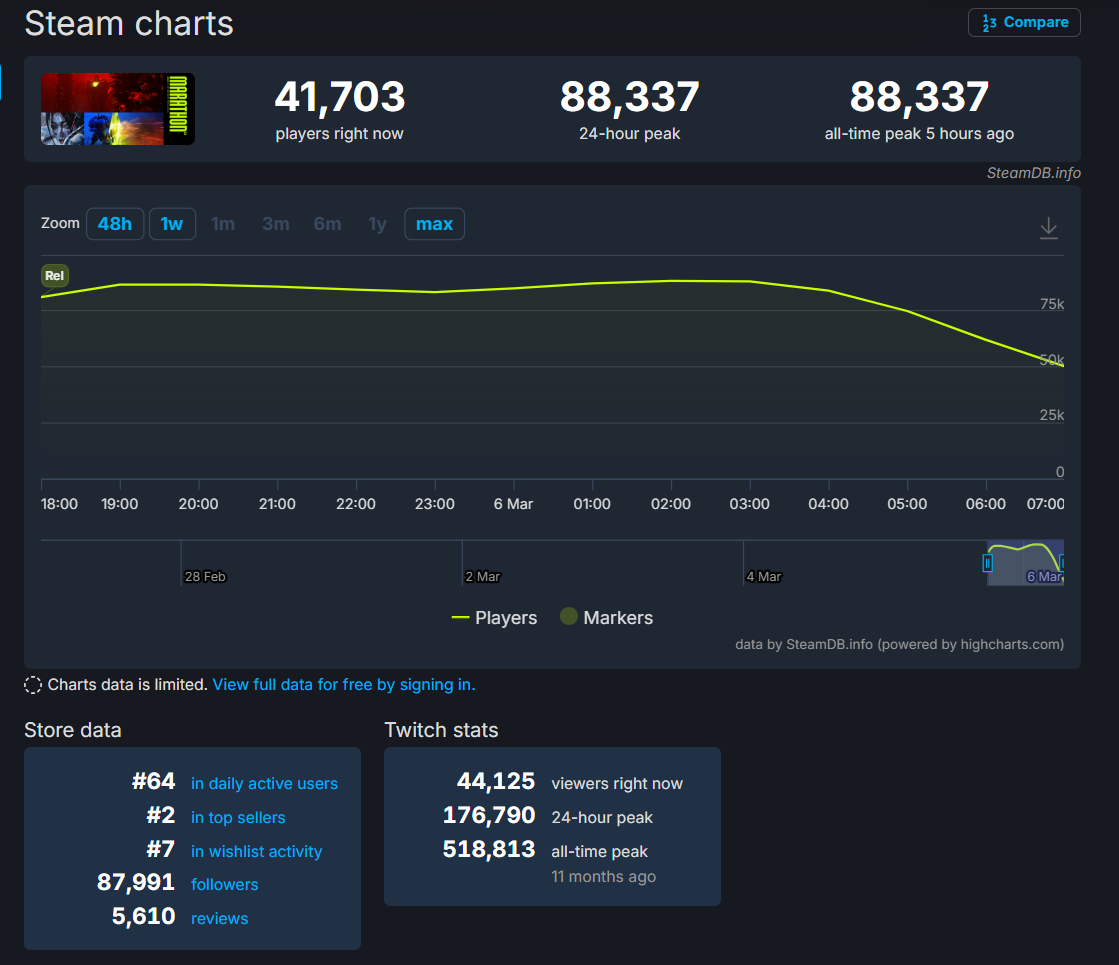Image resolution: width=1119 pixels, height=965 pixels.
Task: Click the Compare button
Action: (1024, 22)
